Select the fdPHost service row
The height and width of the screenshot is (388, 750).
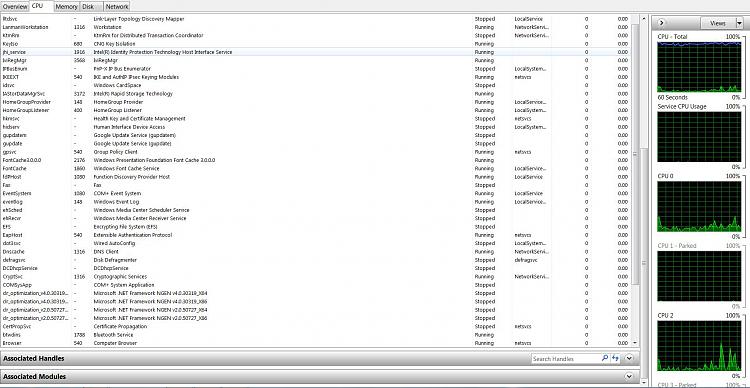point(316,177)
